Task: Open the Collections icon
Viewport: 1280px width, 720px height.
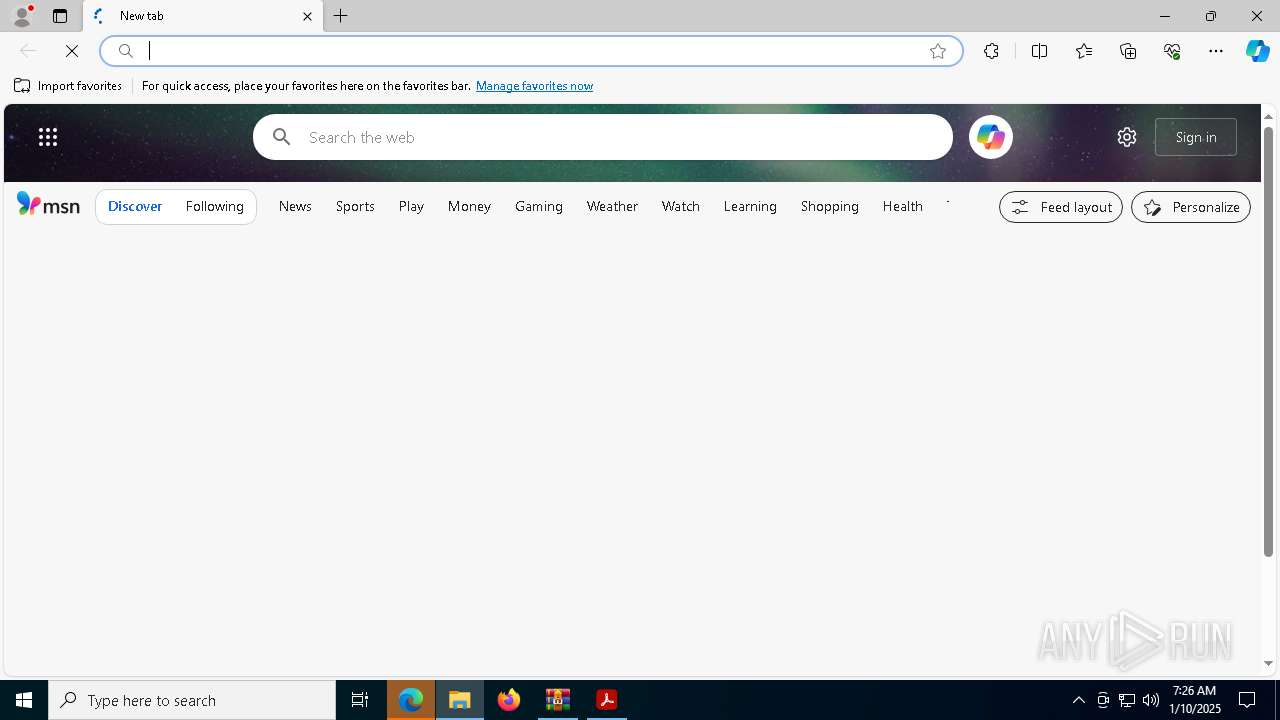Action: point(1128,51)
